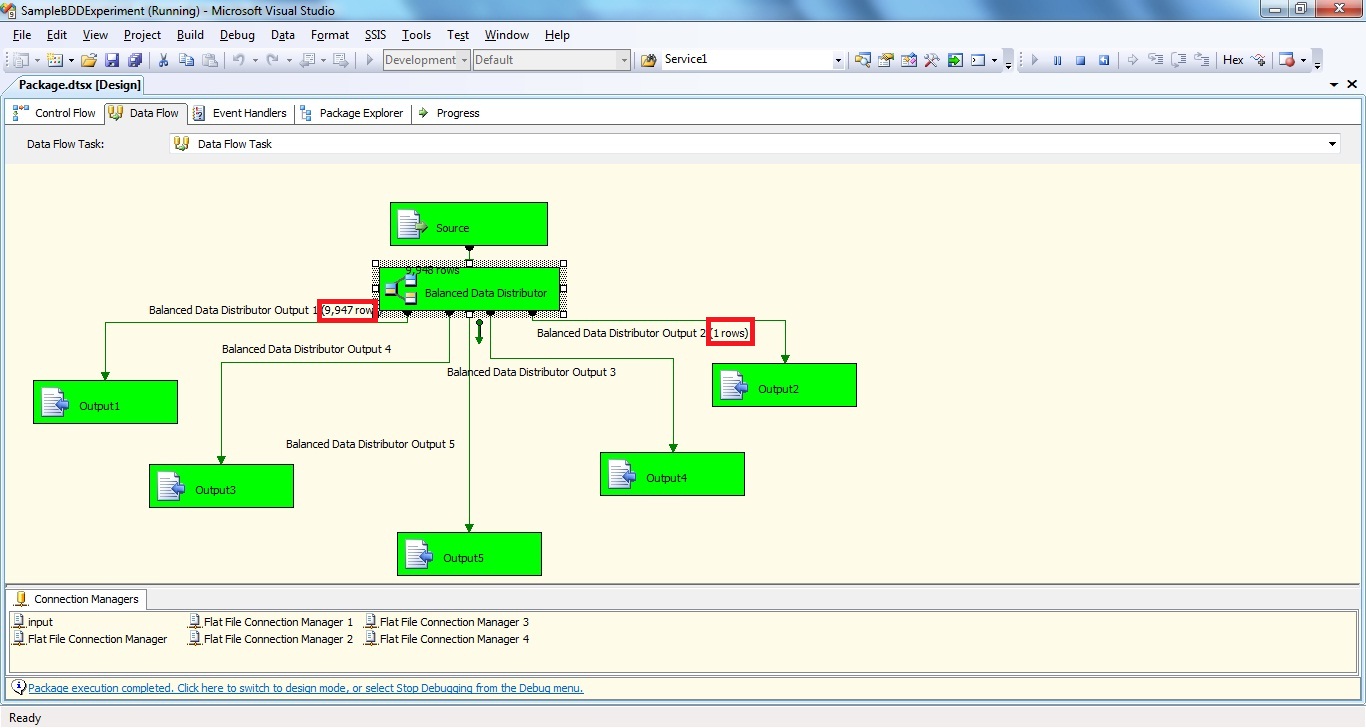Open the SSIS menu

375,35
